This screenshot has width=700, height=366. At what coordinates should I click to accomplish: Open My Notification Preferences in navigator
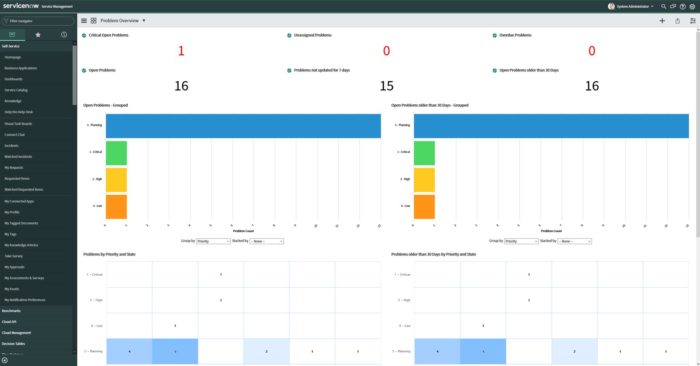pyautogui.click(x=25, y=300)
